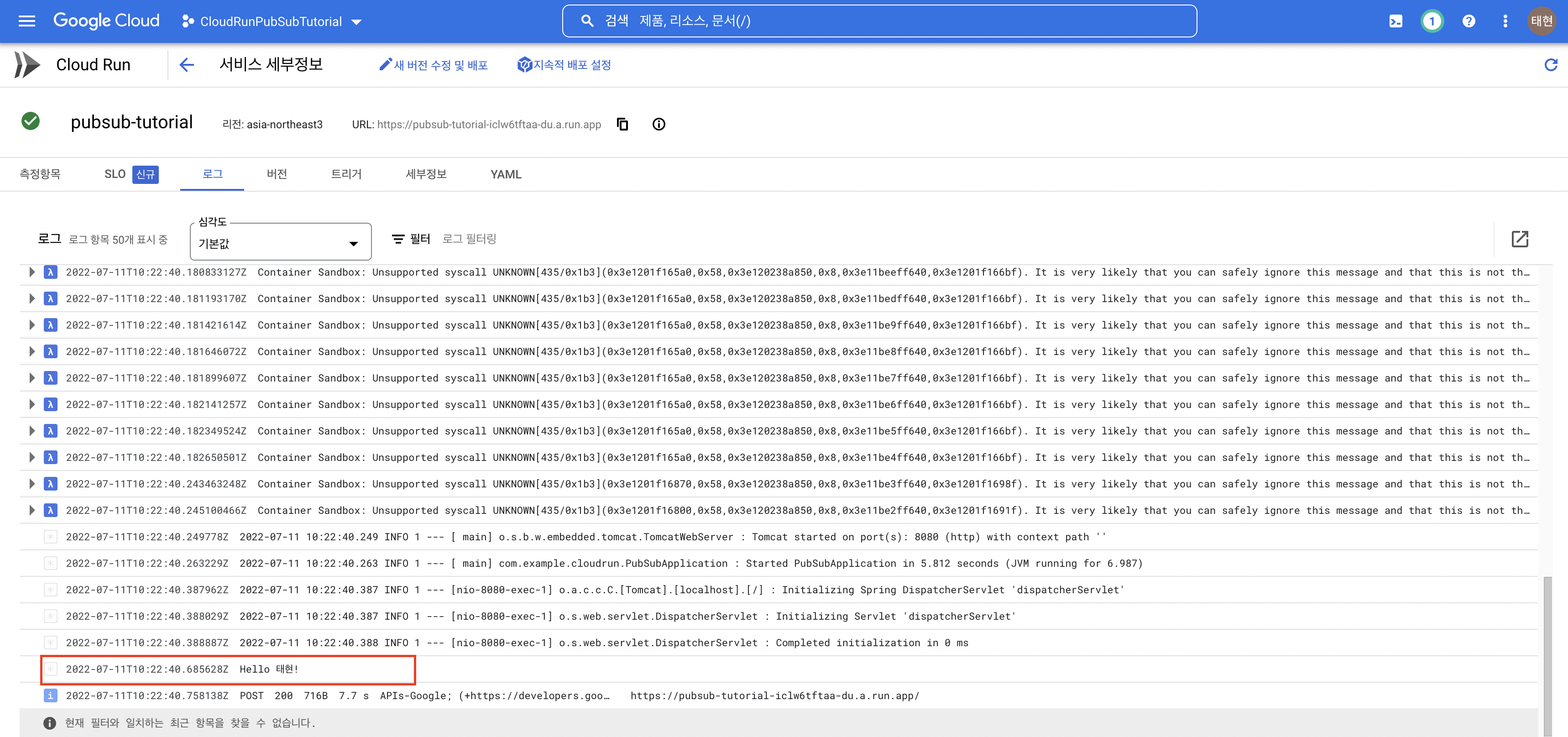Open the notifications badge icon
This screenshot has width=1568, height=737.
click(x=1432, y=21)
